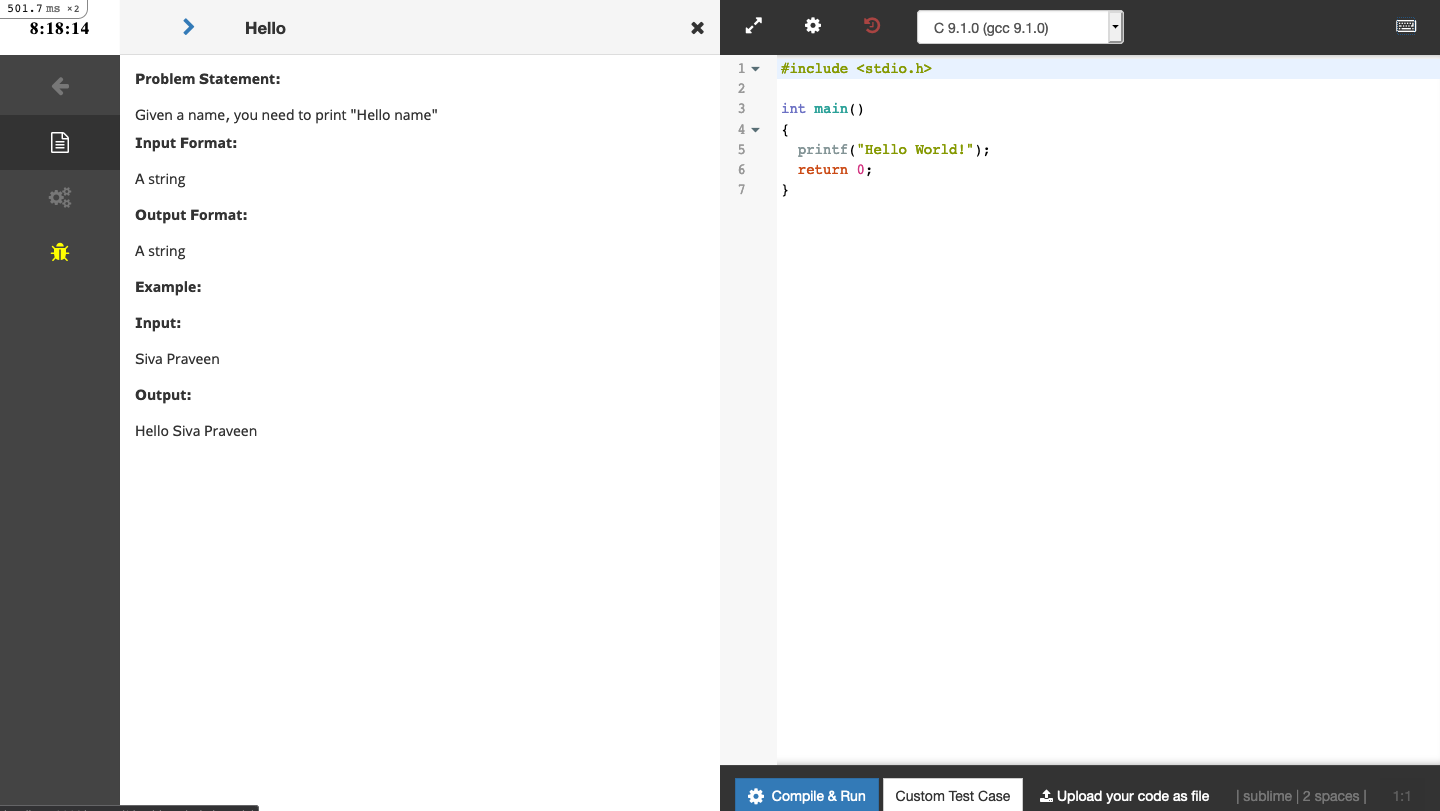This screenshot has width=1440, height=811.
Task: Click the back arrow in the left sidebar
Action: point(60,85)
